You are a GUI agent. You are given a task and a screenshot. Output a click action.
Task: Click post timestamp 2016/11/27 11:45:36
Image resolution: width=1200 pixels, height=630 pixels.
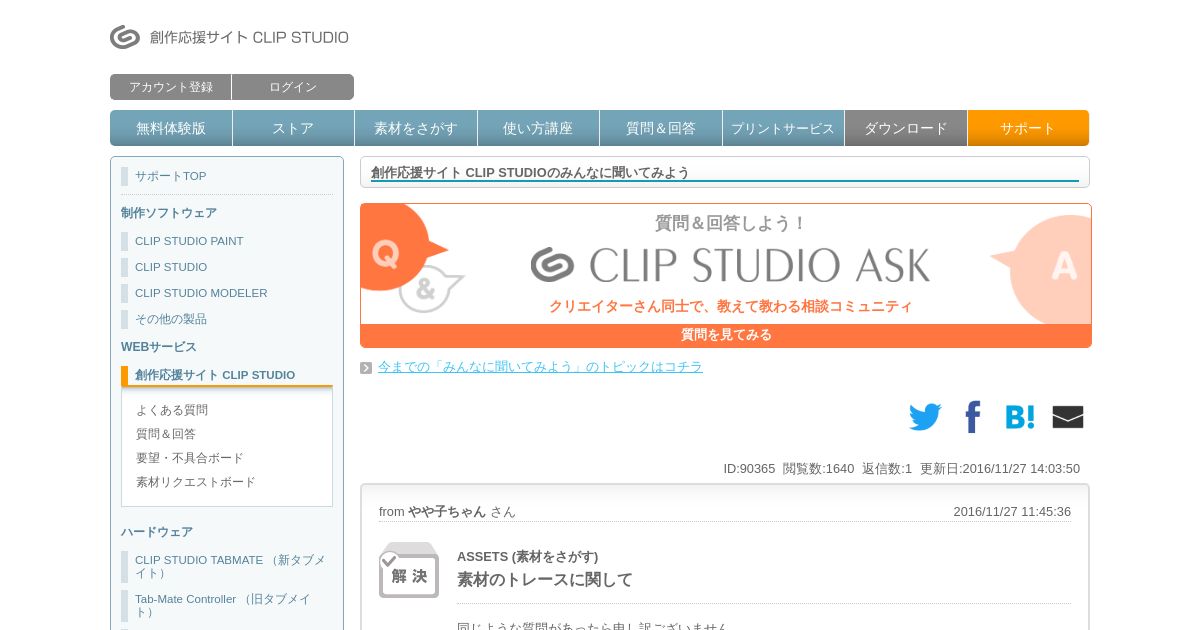(x=1012, y=511)
